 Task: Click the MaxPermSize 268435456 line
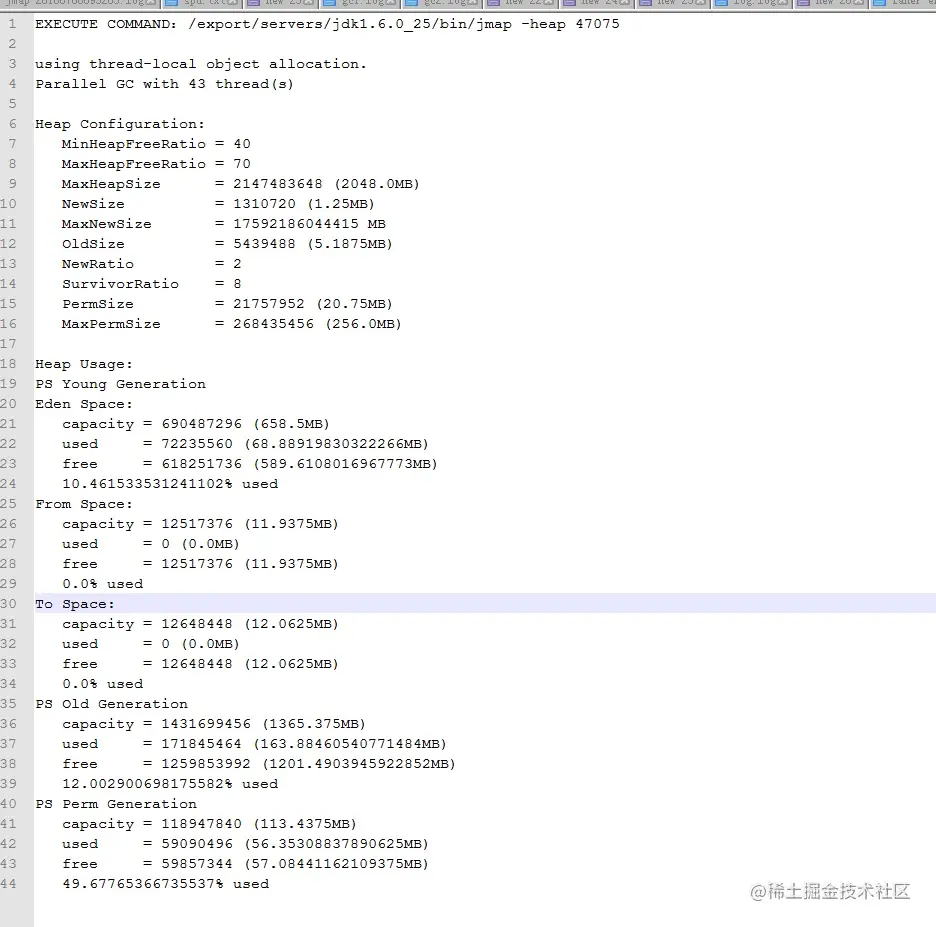[x=232, y=324]
